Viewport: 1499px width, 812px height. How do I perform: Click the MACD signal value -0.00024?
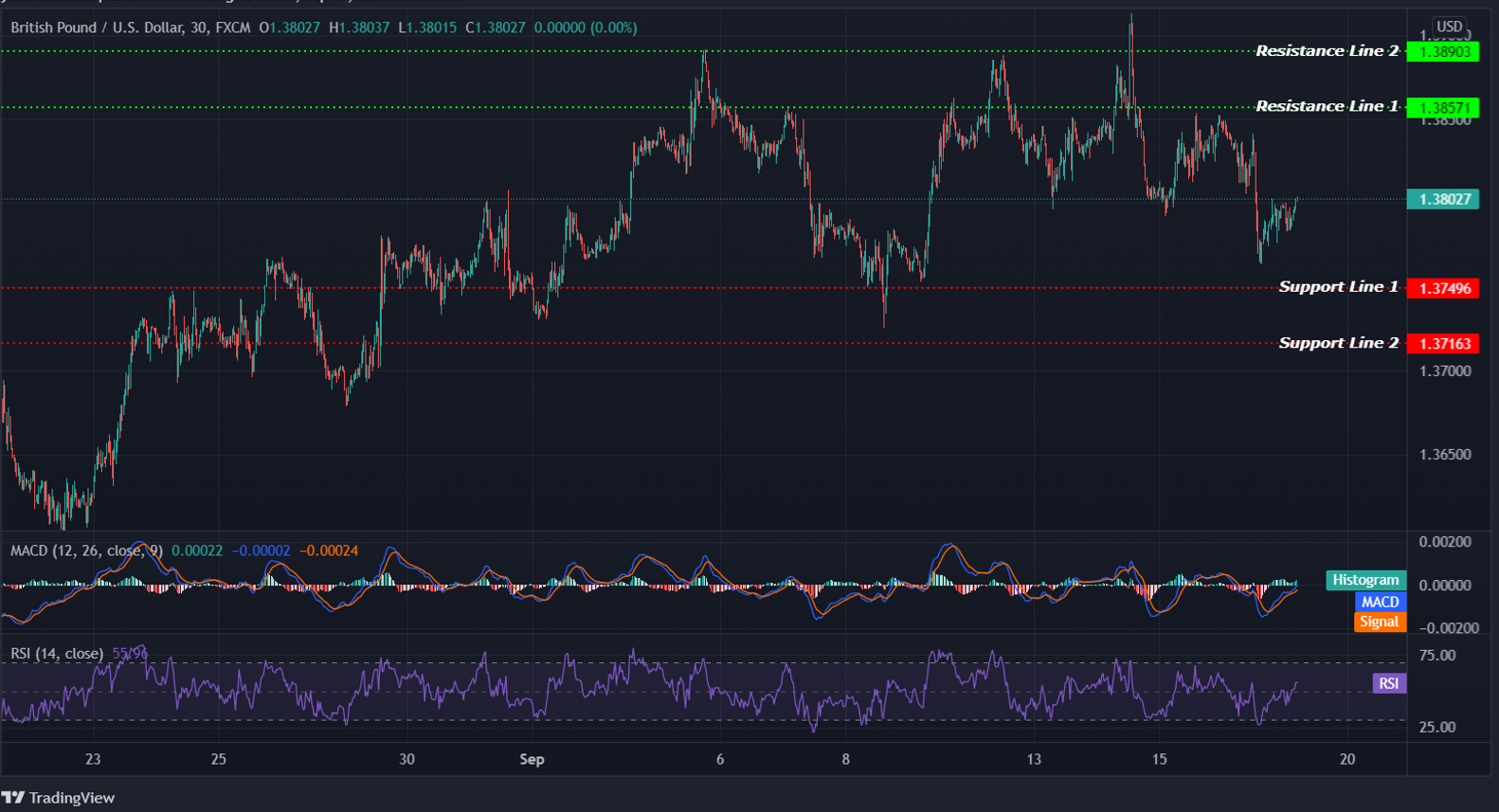pyautogui.click(x=329, y=550)
